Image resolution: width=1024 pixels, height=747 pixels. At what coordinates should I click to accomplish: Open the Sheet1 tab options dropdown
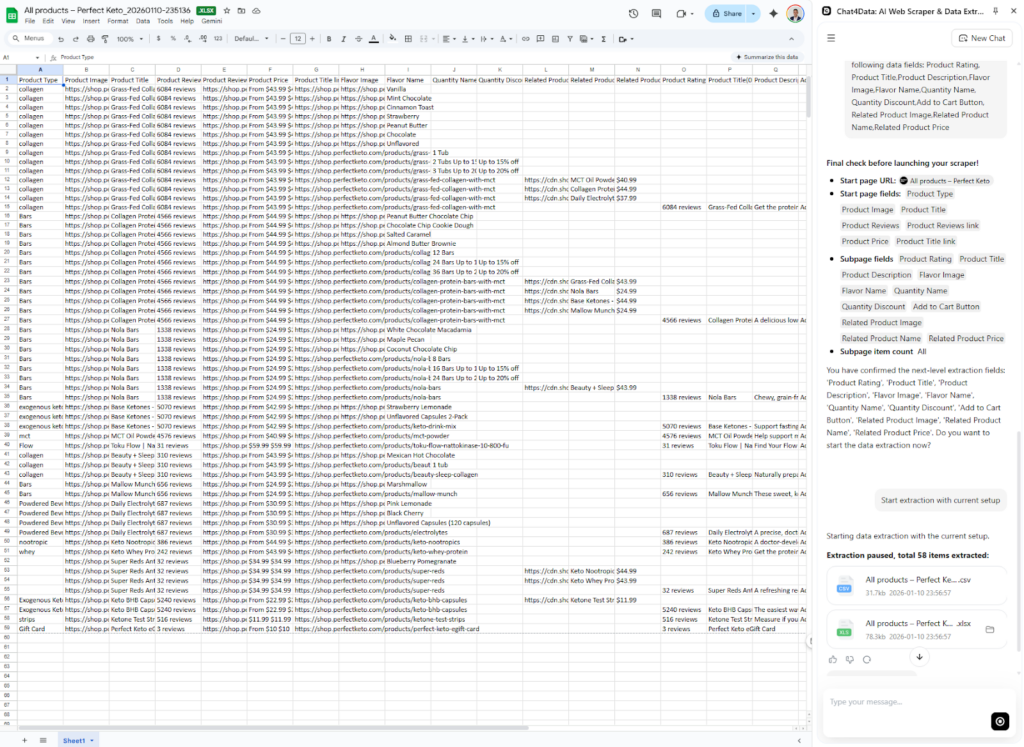click(90, 740)
